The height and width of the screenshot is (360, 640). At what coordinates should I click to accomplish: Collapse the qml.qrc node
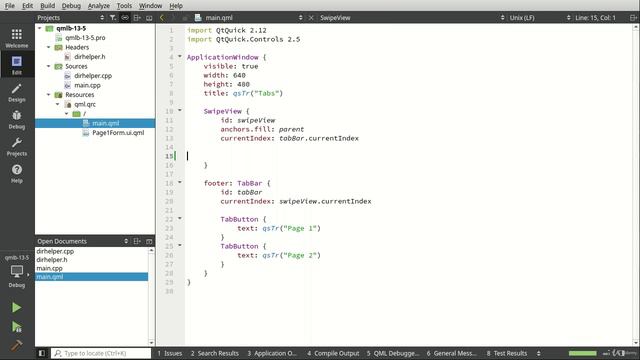(58, 104)
